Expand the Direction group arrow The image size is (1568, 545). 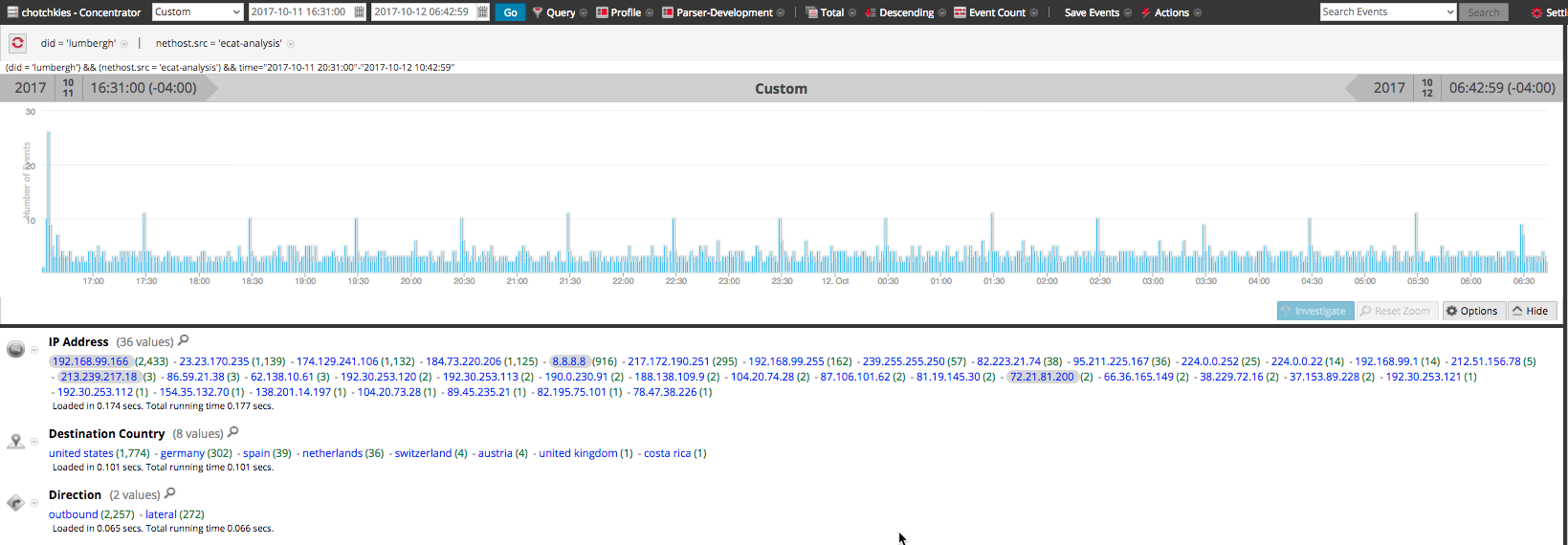34,503
